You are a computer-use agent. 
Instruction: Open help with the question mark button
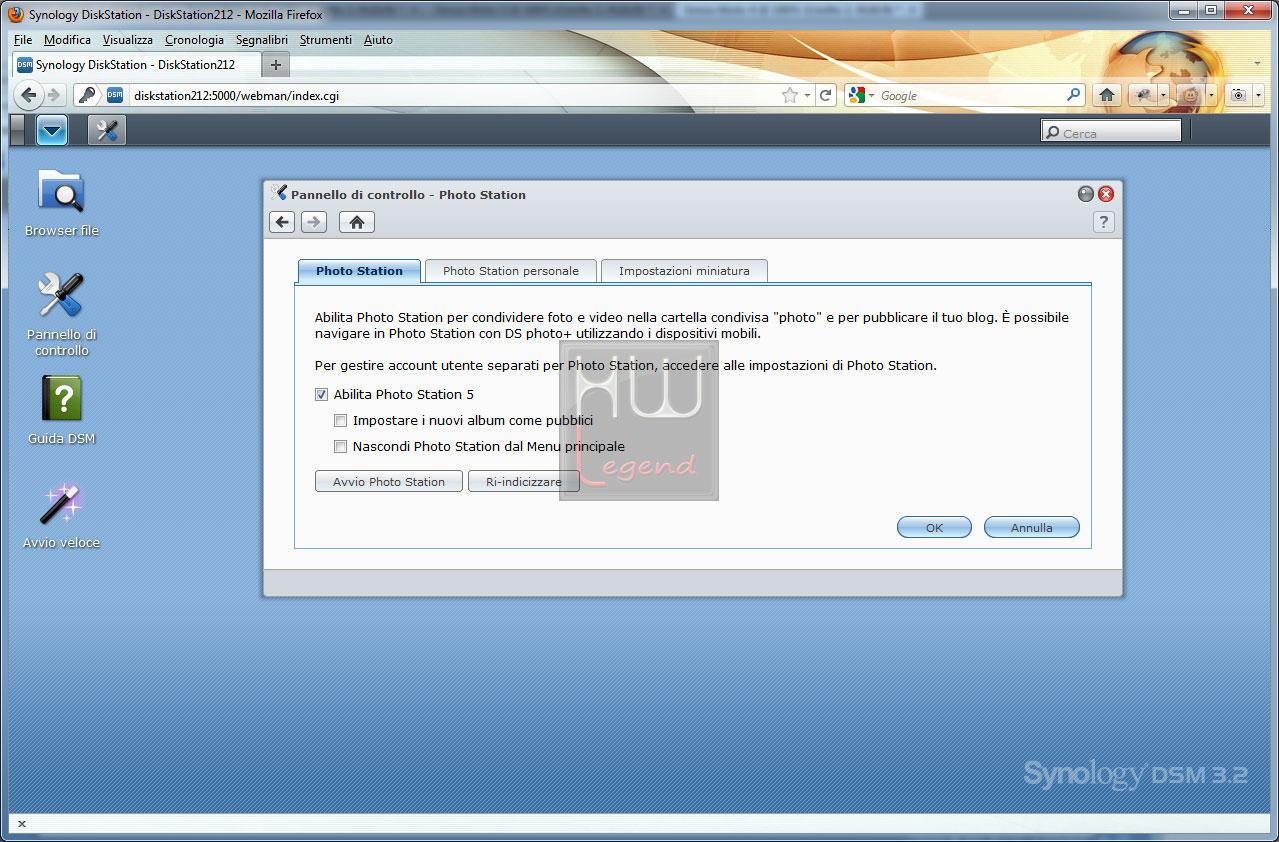[x=1103, y=222]
